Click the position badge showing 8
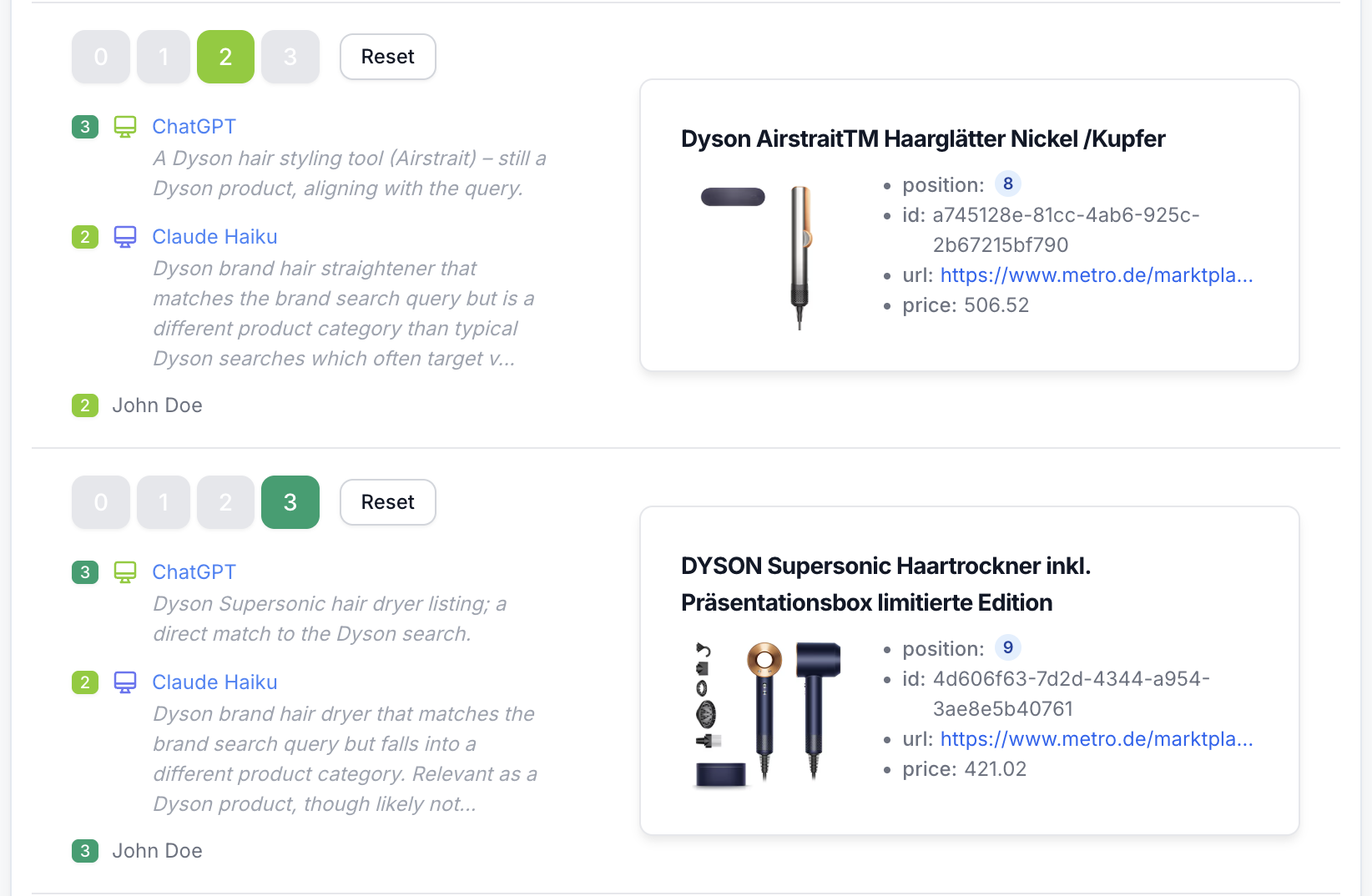This screenshot has width=1372, height=896. [1007, 184]
